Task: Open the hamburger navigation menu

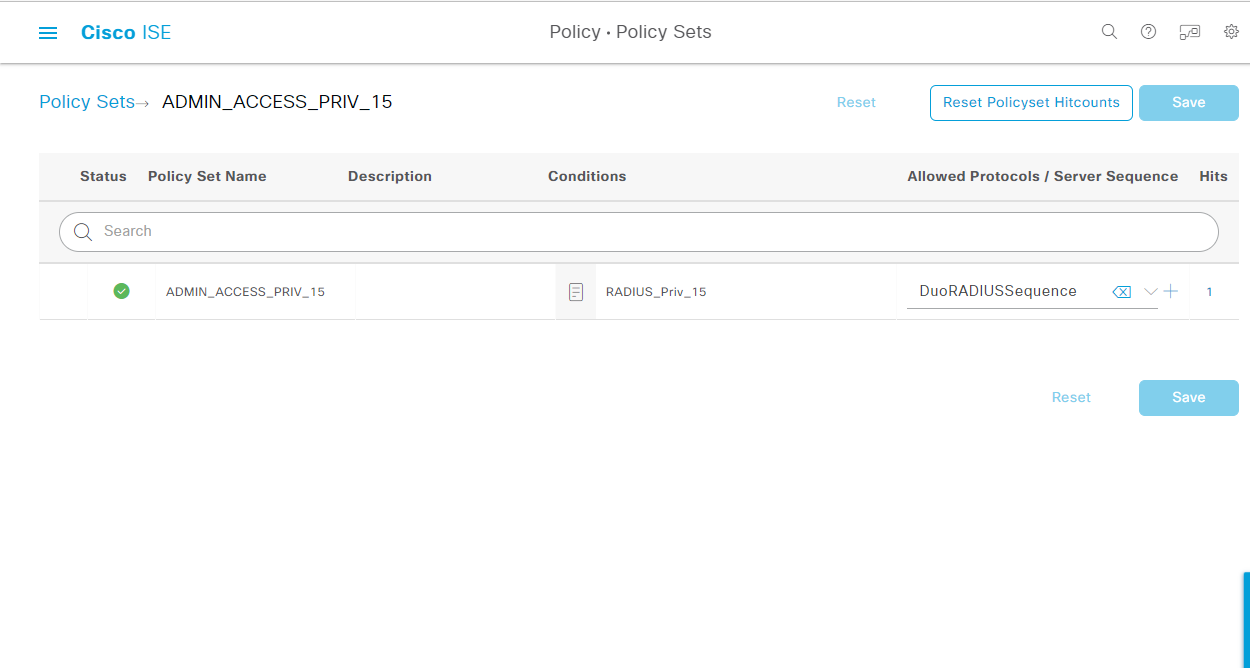Action: click(x=47, y=31)
